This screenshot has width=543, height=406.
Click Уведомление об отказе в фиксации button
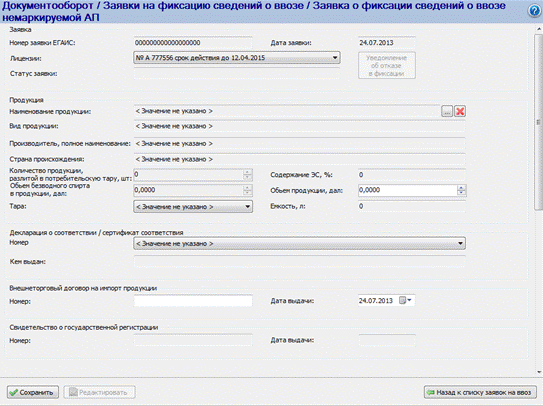[387, 65]
